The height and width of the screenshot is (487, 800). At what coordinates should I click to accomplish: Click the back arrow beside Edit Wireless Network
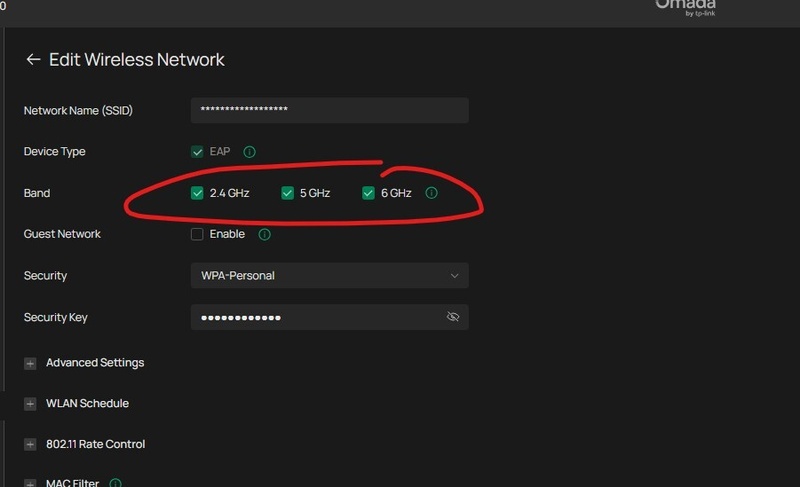tap(33, 60)
